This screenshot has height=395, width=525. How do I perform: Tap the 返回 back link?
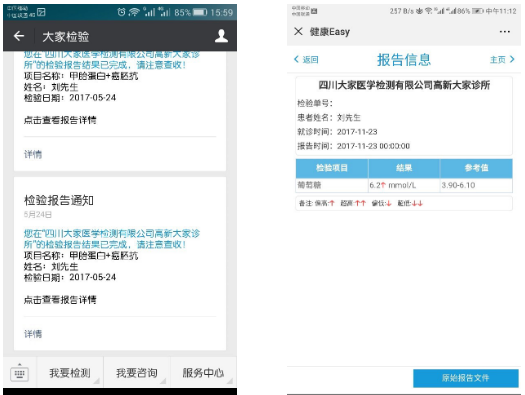[x=306, y=60]
